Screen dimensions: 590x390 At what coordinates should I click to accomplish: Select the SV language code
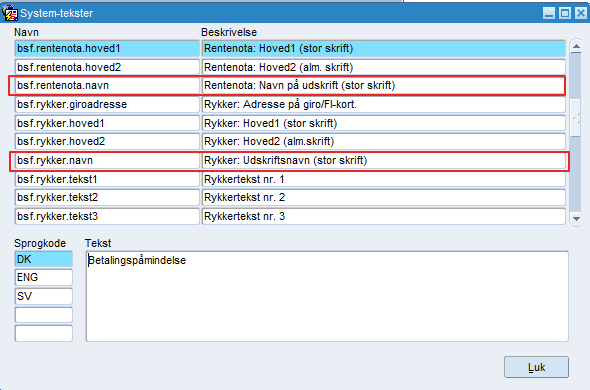coord(44,296)
